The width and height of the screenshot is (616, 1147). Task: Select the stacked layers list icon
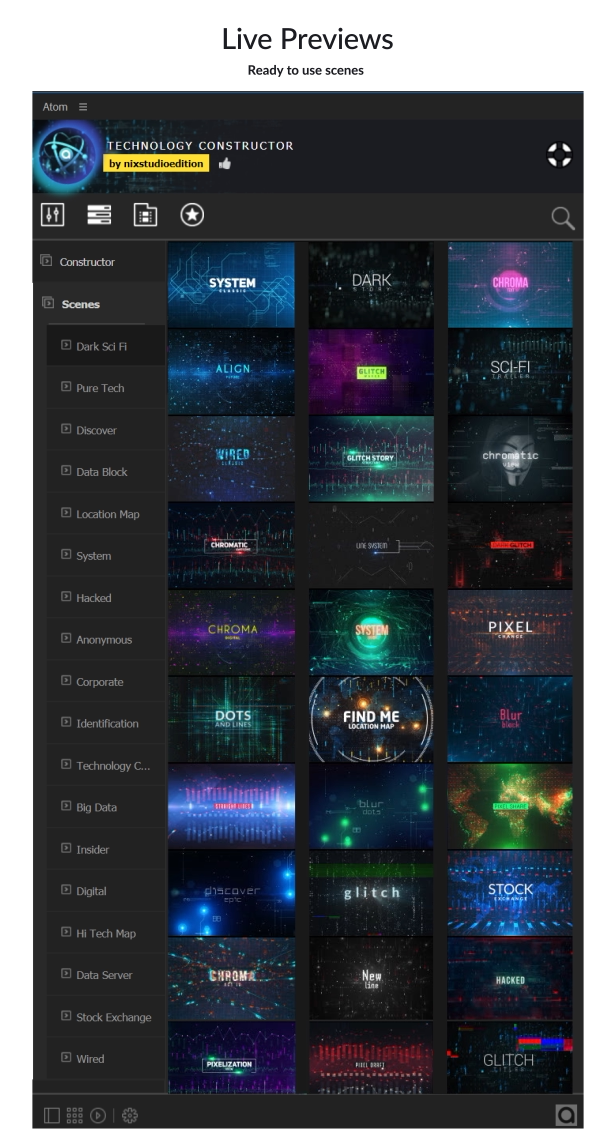[99, 214]
